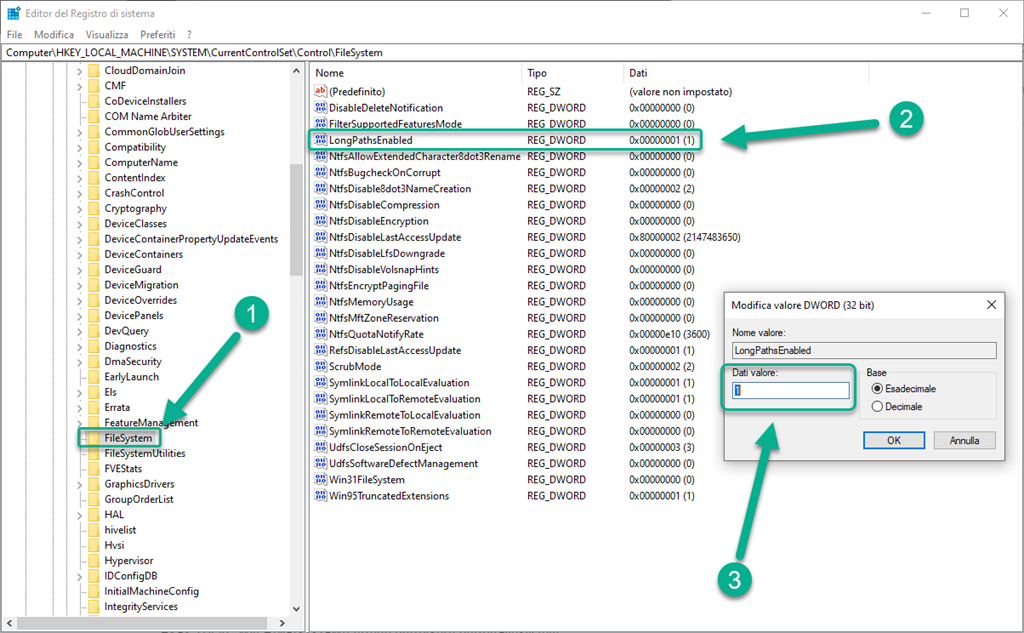Select the DisableDeleteNotification value icon
The image size is (1024, 633).
(x=321, y=108)
